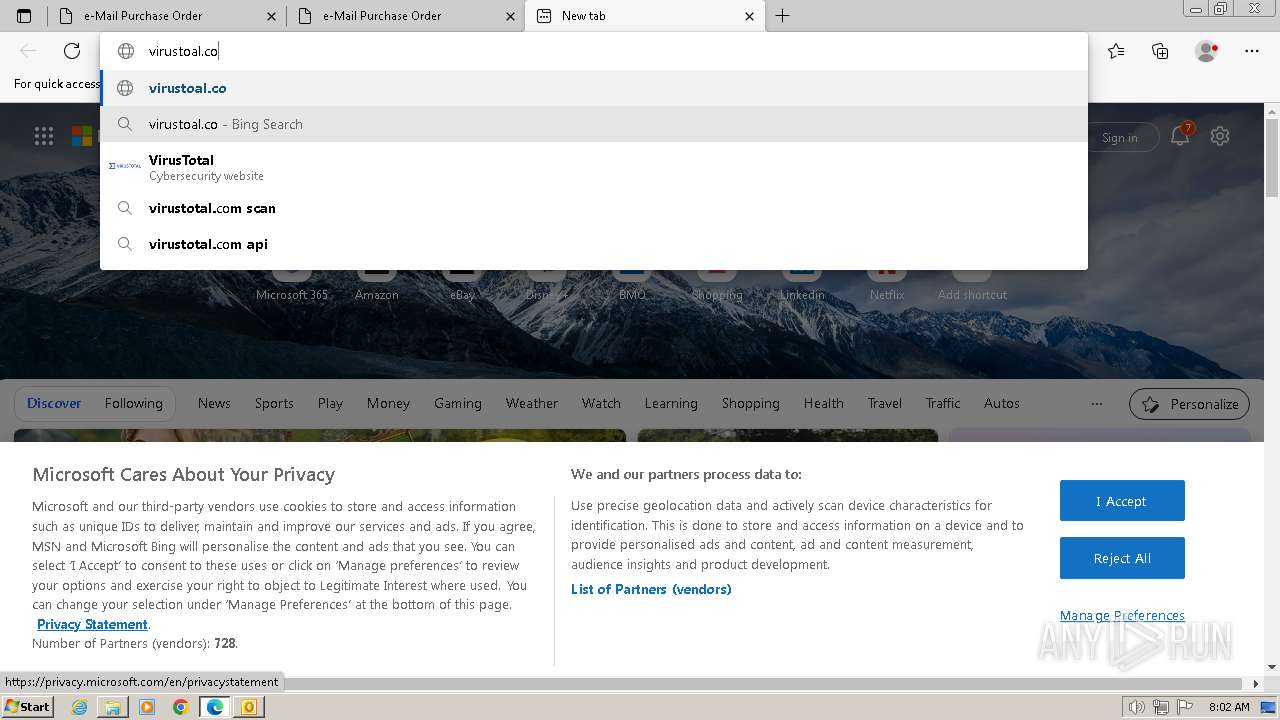
Task: Close the first e-Mail Purchase Order tab
Action: coord(272,16)
